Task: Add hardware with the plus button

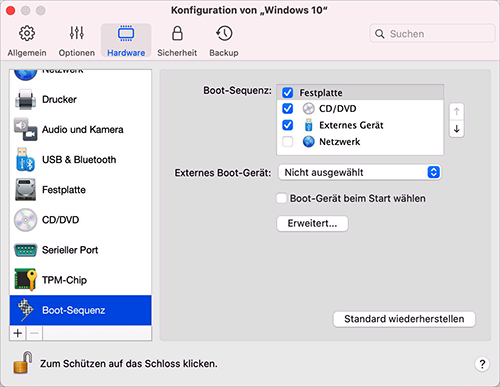Action: (18, 333)
